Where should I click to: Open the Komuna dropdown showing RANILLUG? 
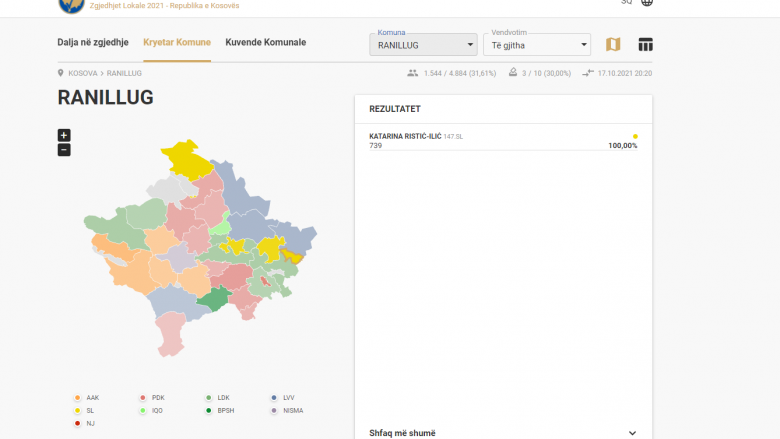click(x=423, y=45)
